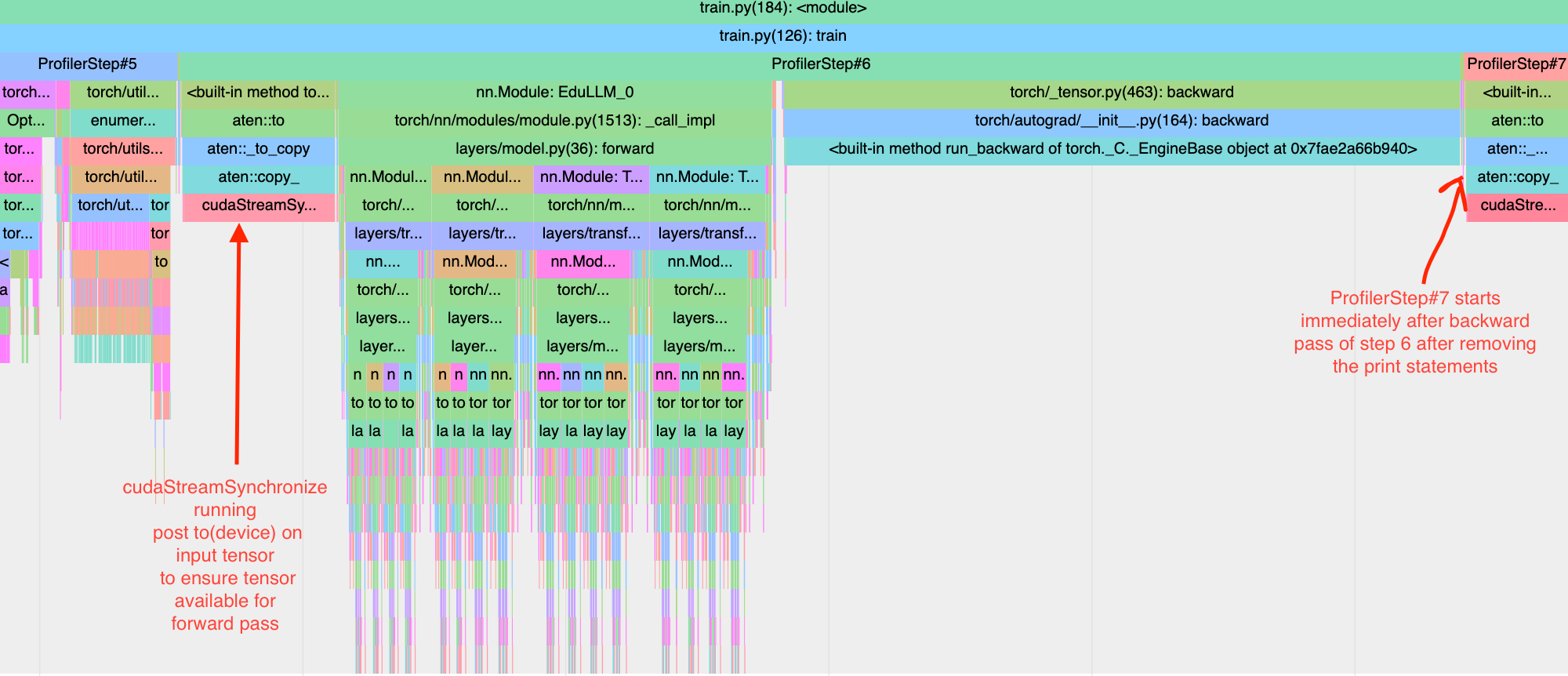
Task: Select the magenta nn.Mod... block
Action: pyautogui.click(x=583, y=262)
